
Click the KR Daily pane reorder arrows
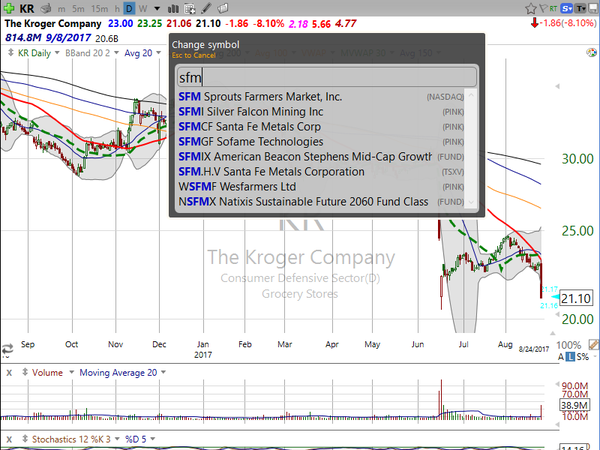point(11,53)
